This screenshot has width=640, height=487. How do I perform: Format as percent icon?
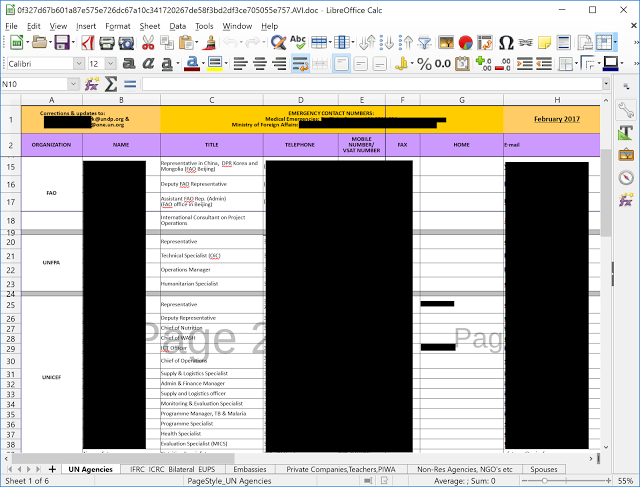(x=424, y=64)
